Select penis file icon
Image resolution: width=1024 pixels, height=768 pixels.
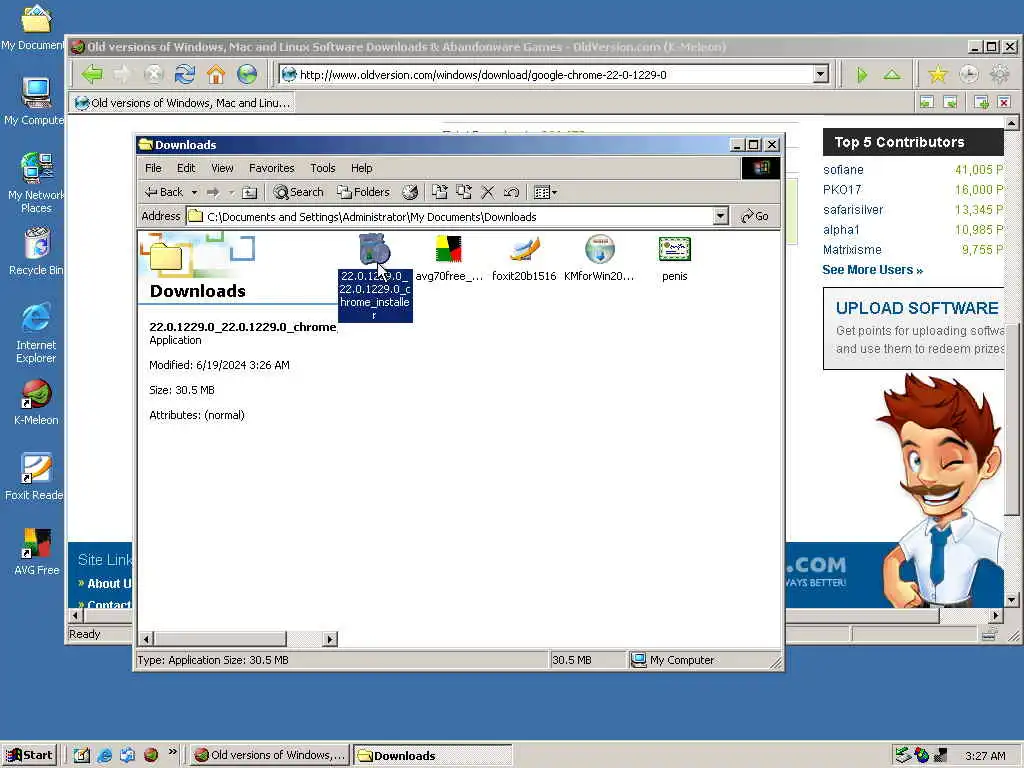(x=675, y=249)
